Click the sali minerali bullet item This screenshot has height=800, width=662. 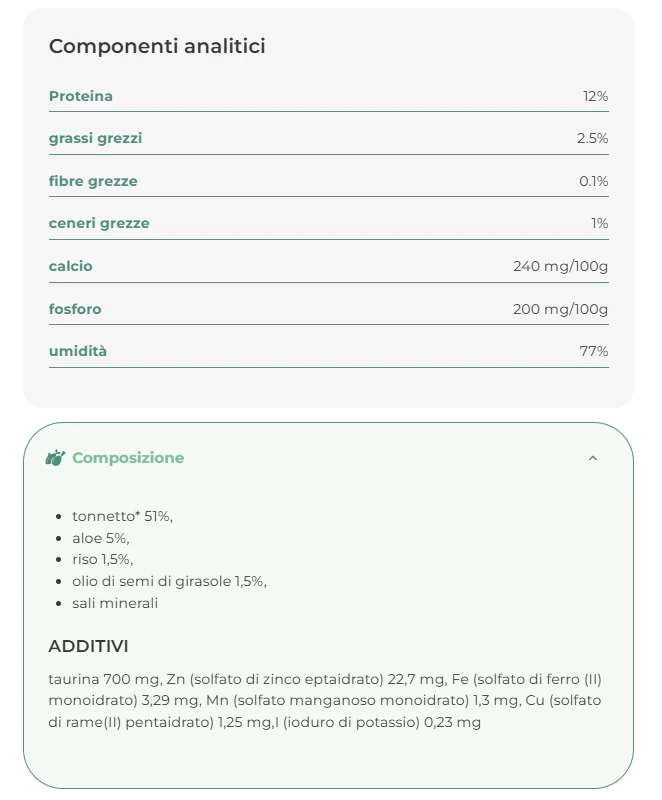(x=115, y=603)
